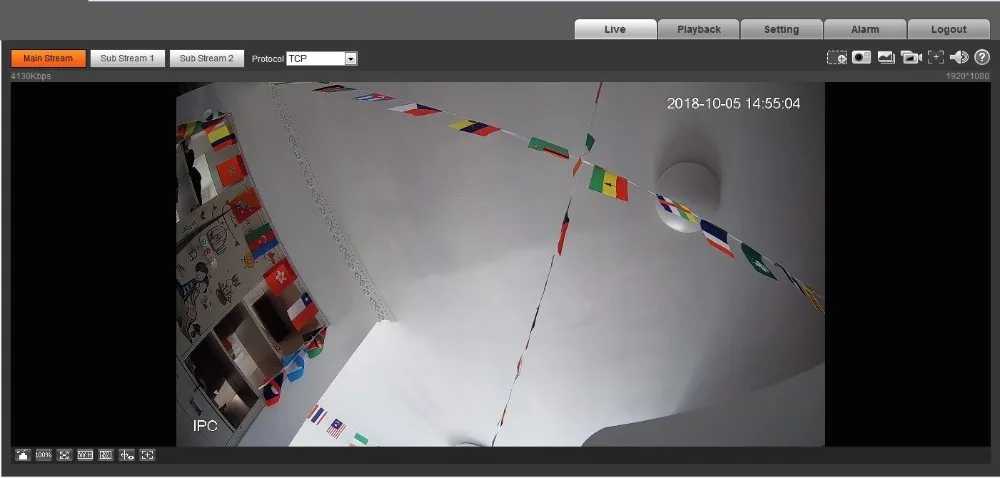Click the triple snapshot pictures icon
This screenshot has width=1000, height=478.
(x=886, y=57)
